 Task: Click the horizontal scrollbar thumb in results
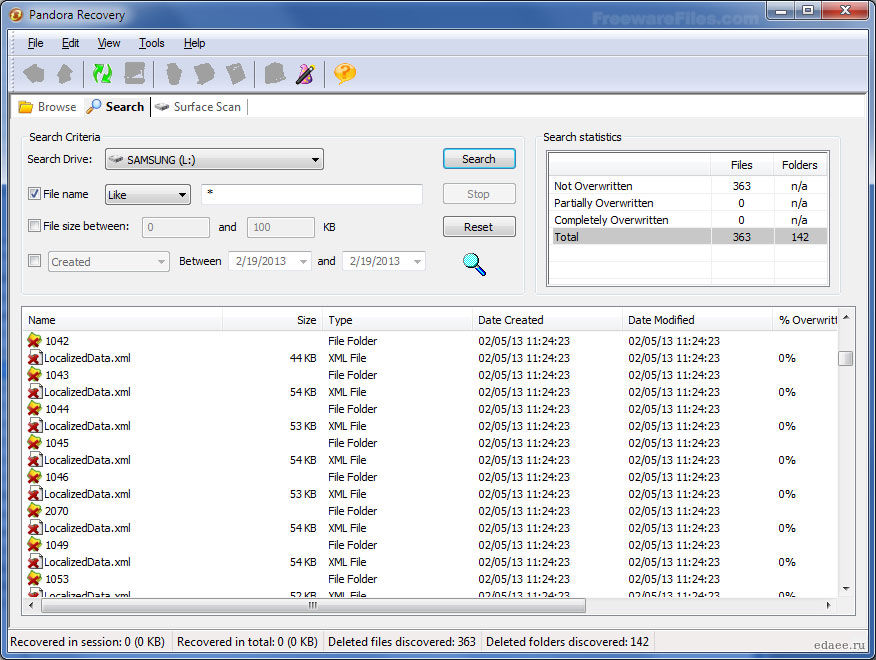tap(313, 605)
